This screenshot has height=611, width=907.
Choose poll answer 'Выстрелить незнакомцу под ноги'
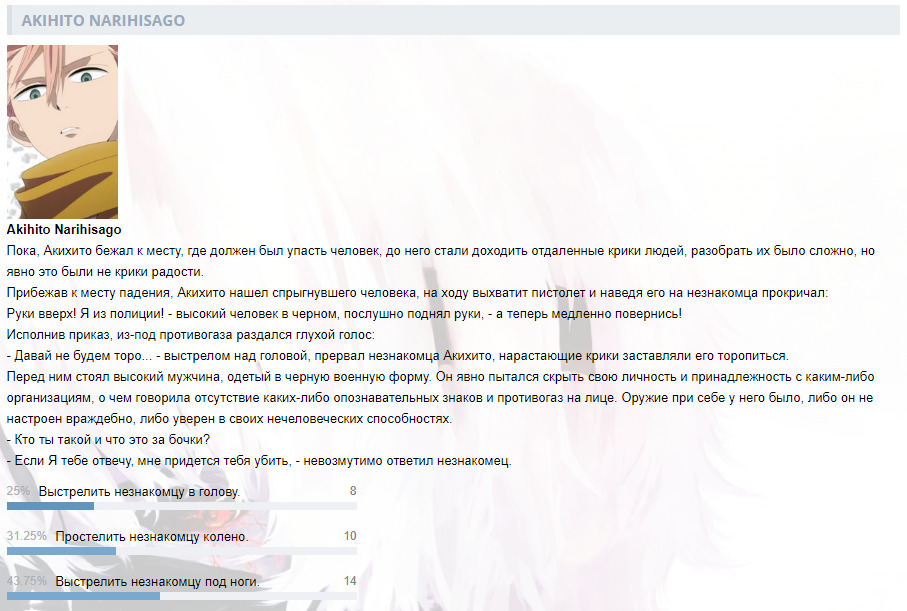click(x=157, y=581)
